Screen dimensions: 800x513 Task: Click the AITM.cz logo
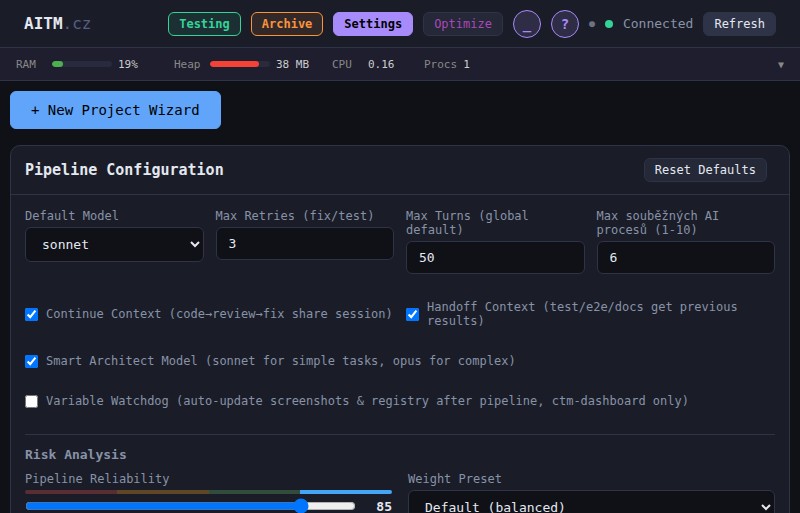pos(57,23)
